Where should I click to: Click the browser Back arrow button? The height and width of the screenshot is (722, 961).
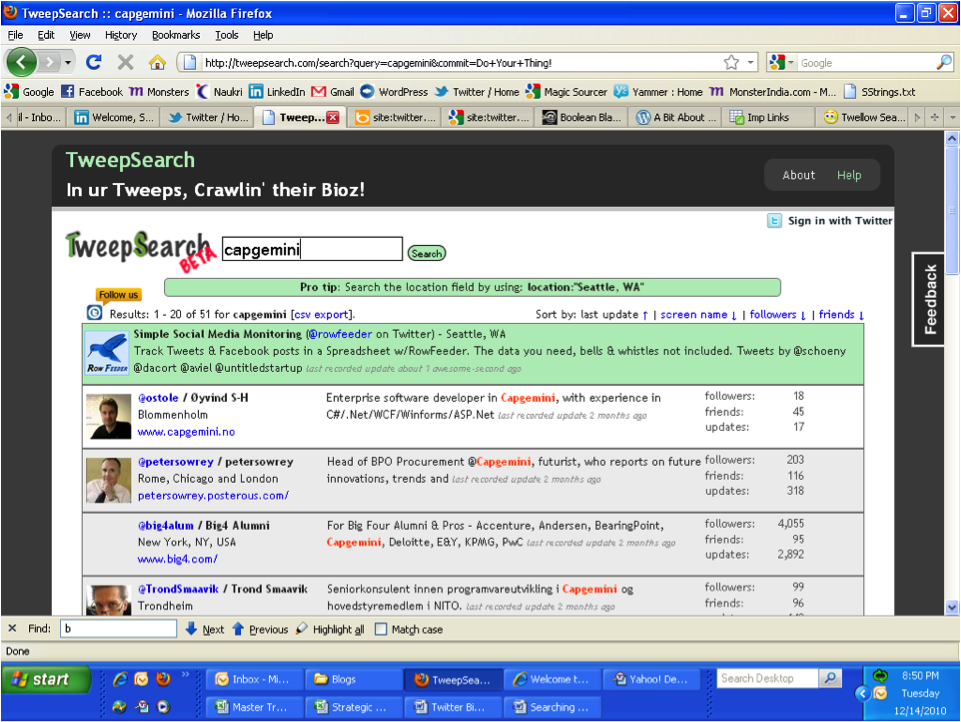[21, 62]
